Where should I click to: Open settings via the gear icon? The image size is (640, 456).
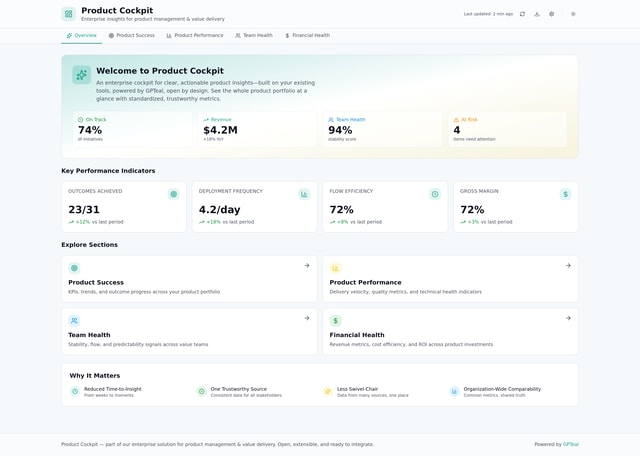[x=551, y=14]
